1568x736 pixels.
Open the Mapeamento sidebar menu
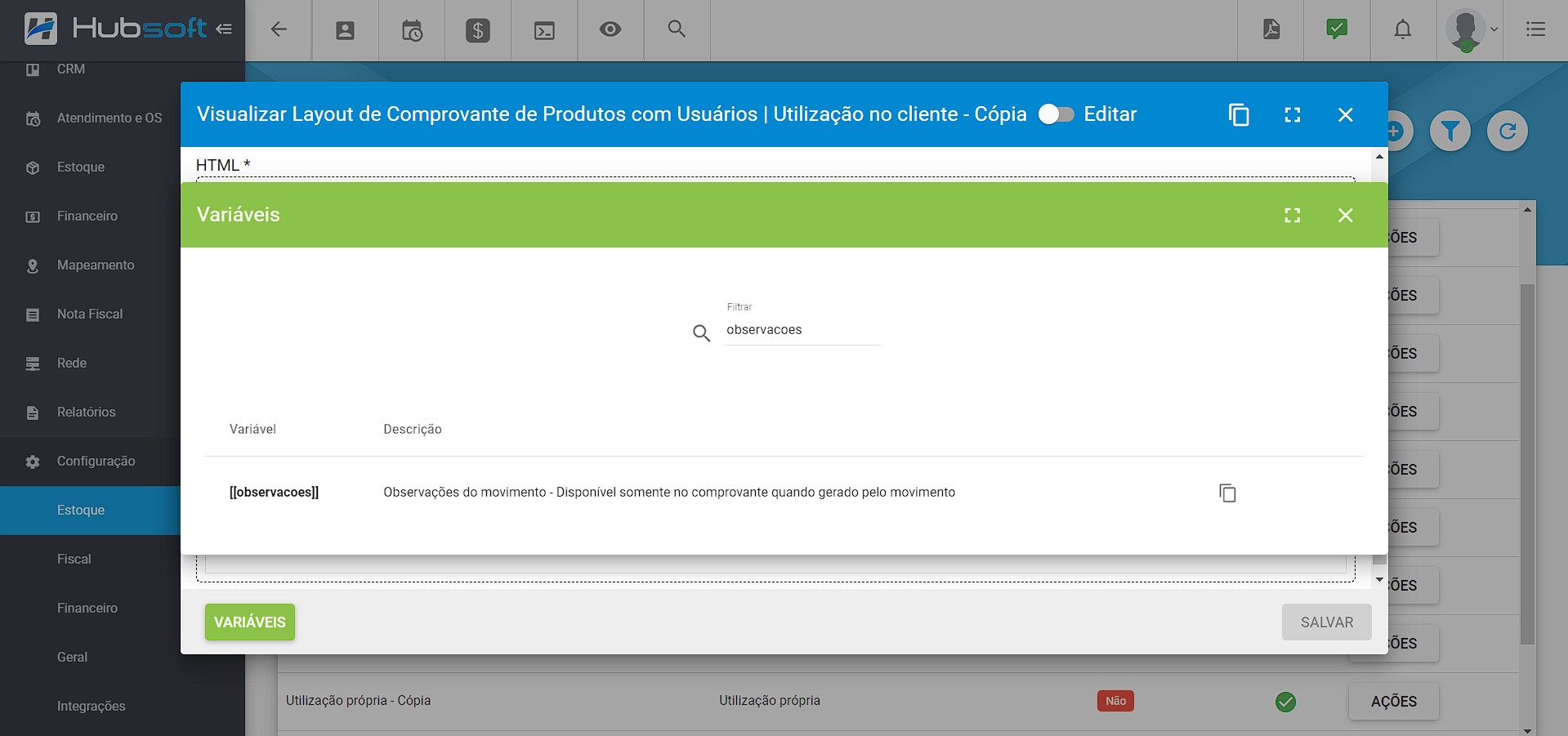tap(90, 265)
